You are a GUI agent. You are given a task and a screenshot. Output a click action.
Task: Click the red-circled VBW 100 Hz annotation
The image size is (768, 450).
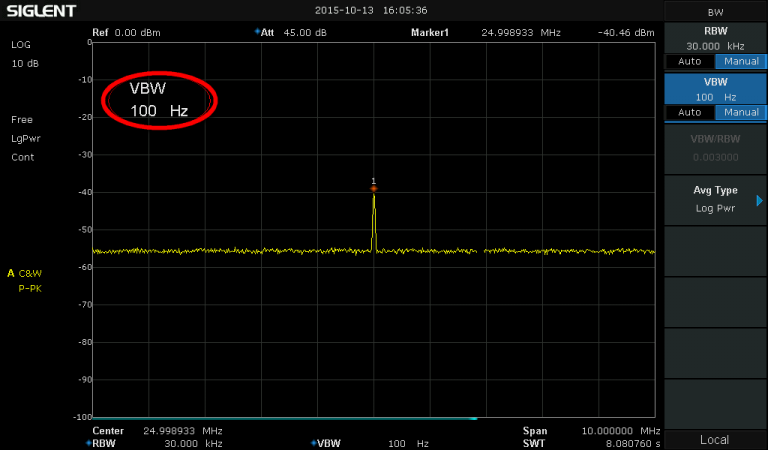point(159,100)
